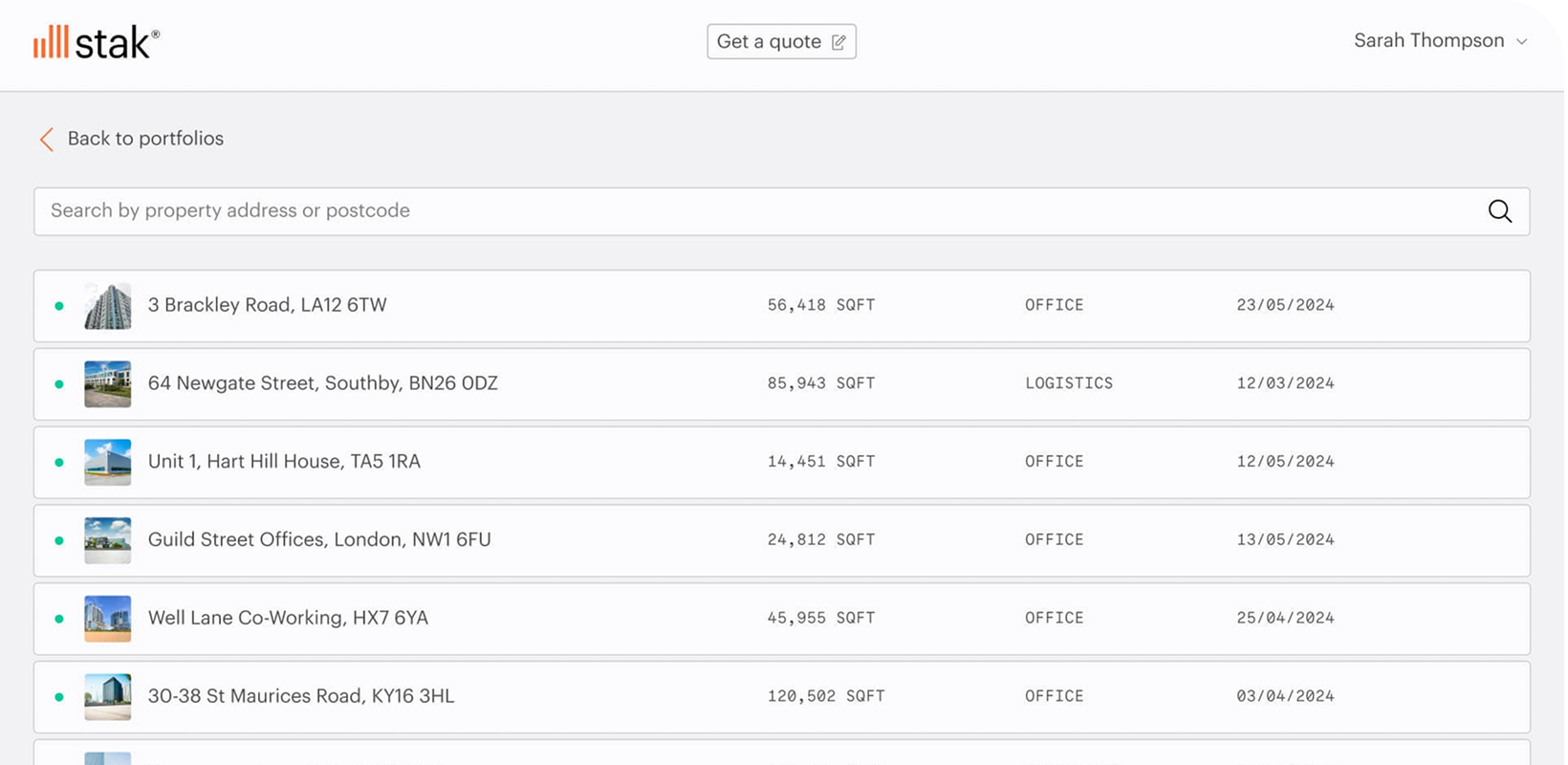
Task: Click the Guild Street Offices thumbnail image
Action: pos(107,540)
